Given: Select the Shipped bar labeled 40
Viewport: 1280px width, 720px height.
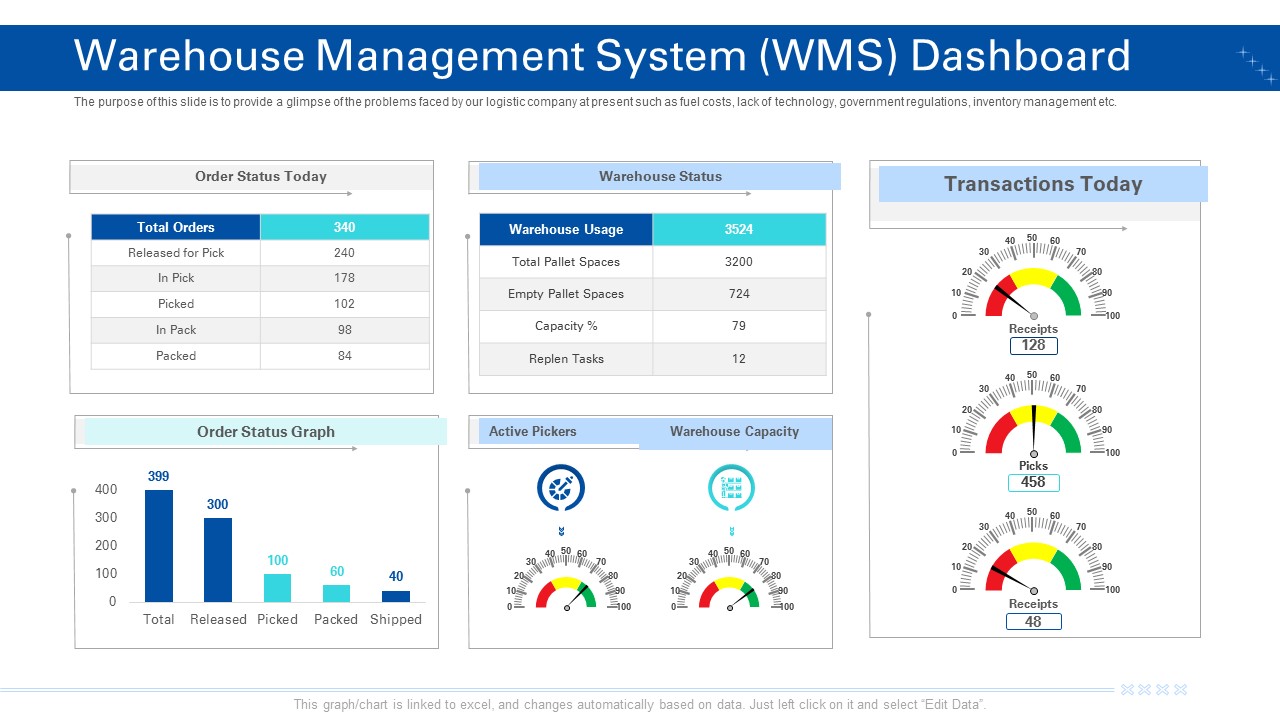Looking at the screenshot, I should pos(396,596).
